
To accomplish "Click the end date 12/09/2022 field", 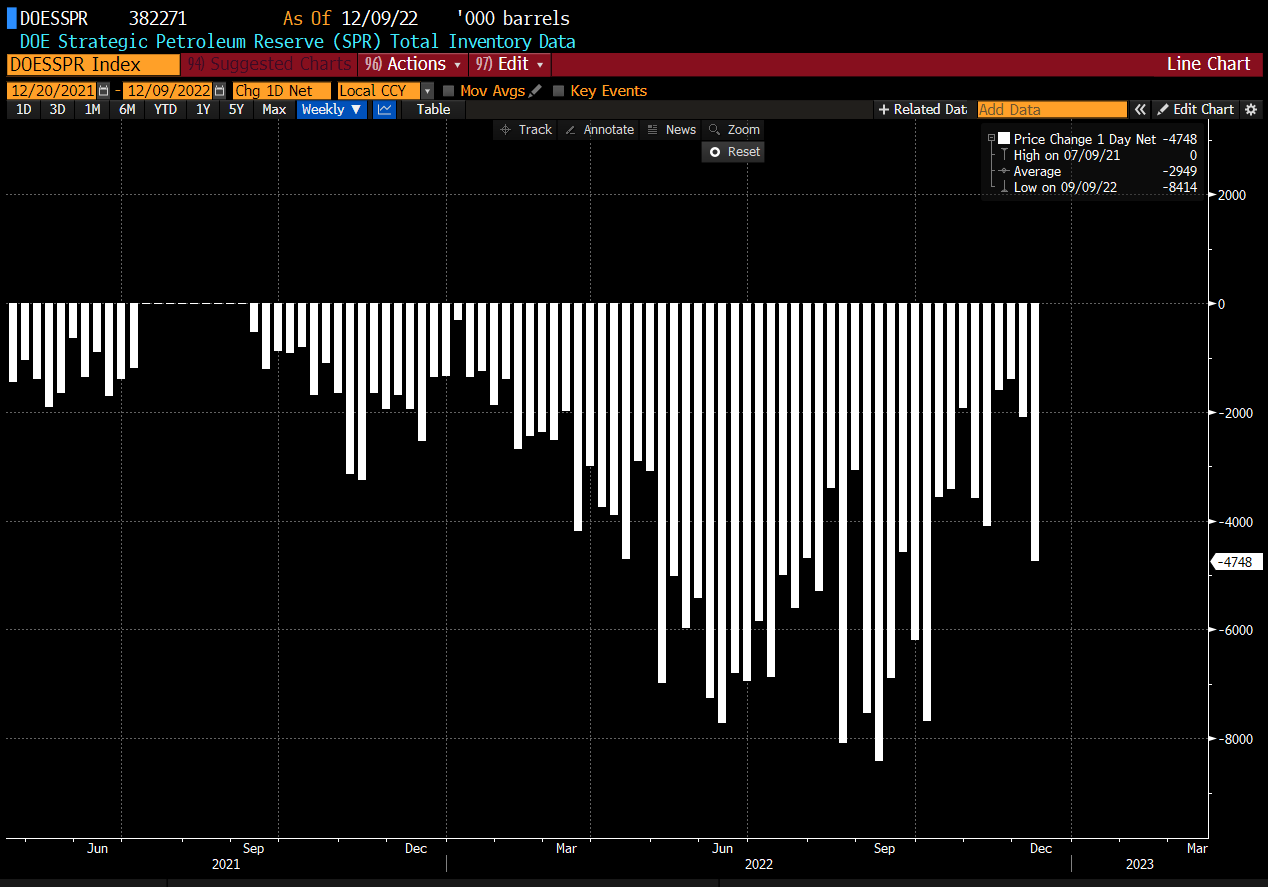I will click(x=168, y=90).
